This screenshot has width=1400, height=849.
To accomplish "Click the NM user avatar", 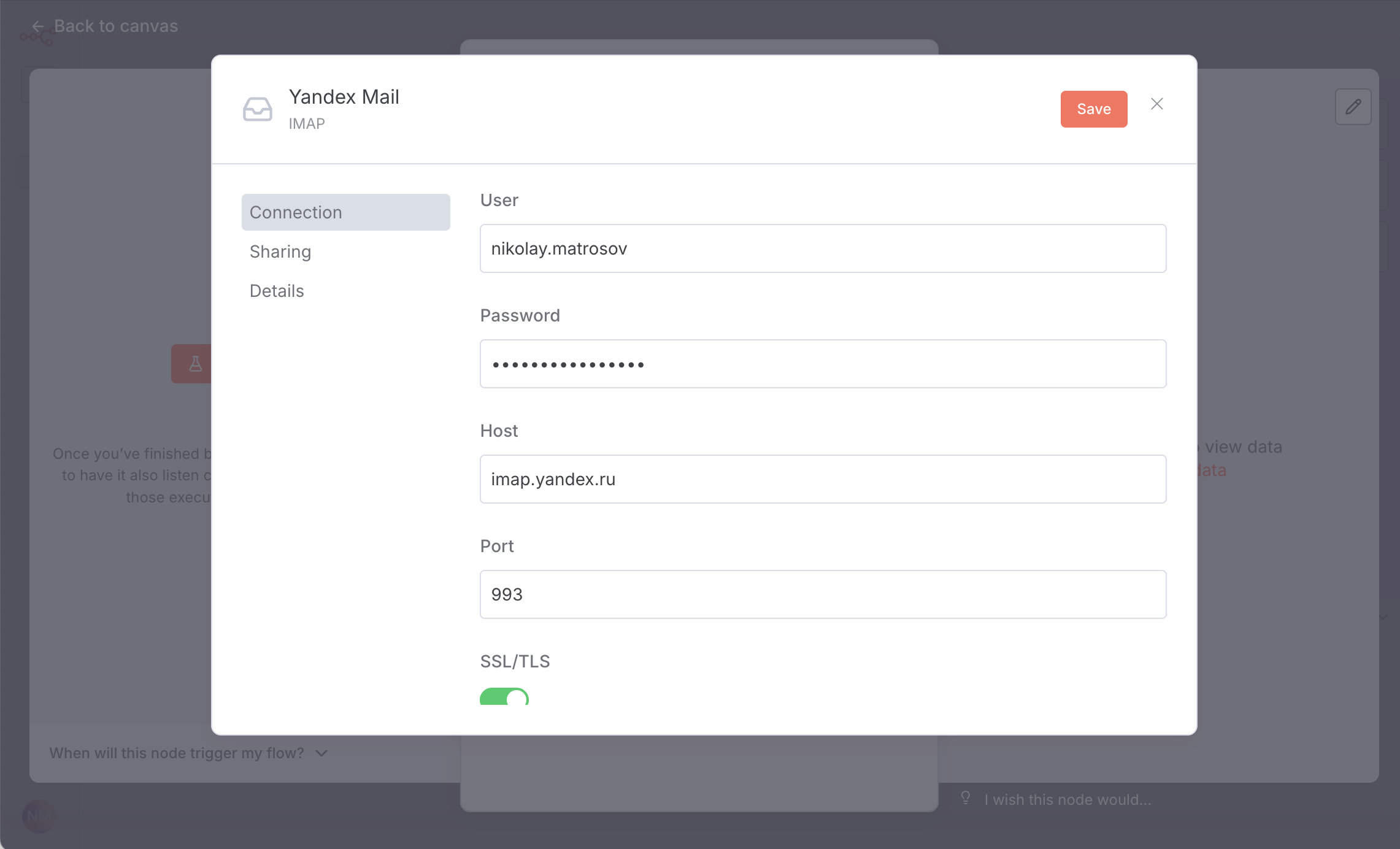I will click(x=38, y=816).
